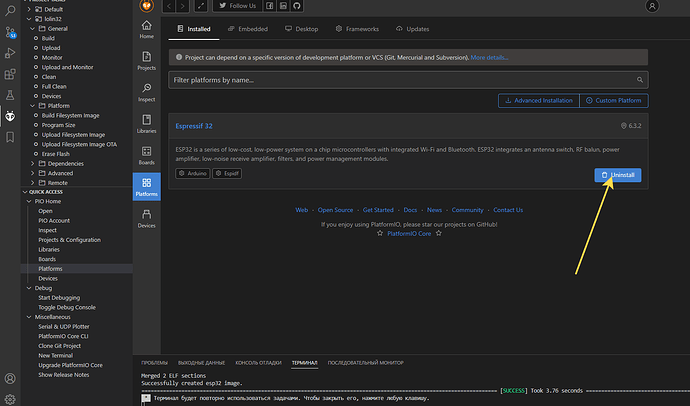
Task: Go to PIO Home icon
Action: pos(146,29)
